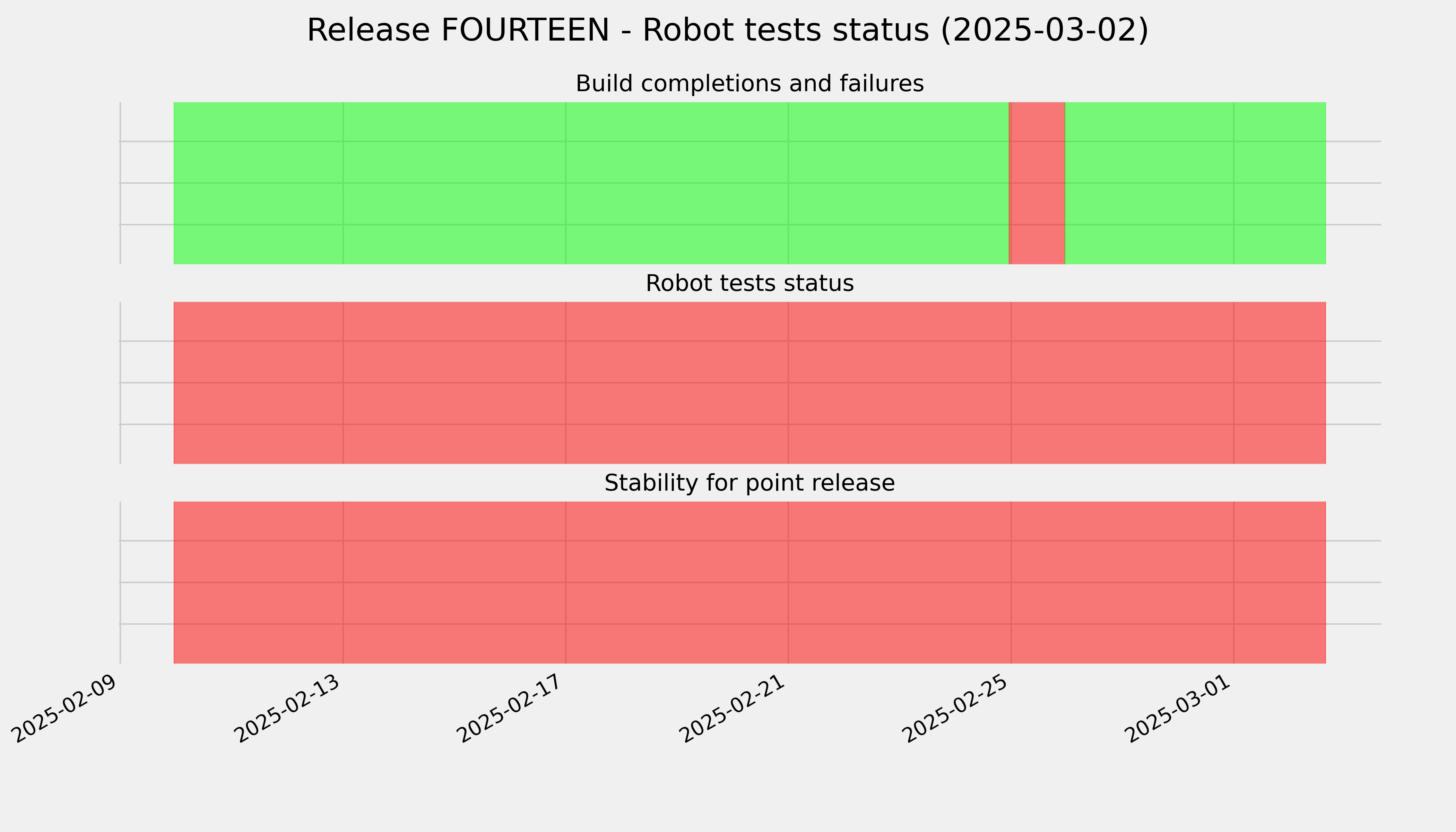Click the green region after the red failure band
This screenshot has width=1456, height=832.
click(1195, 183)
